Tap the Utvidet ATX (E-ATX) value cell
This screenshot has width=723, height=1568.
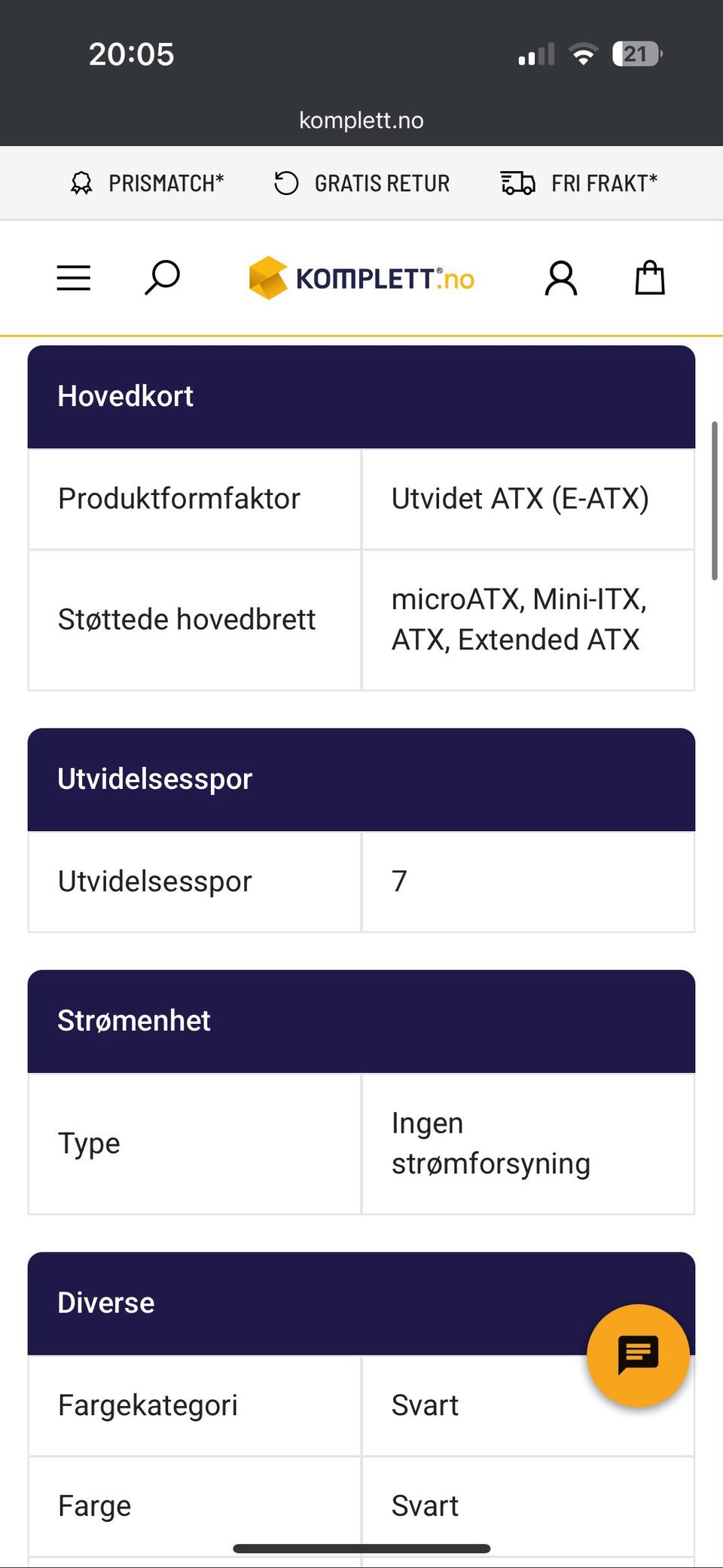[x=527, y=499]
